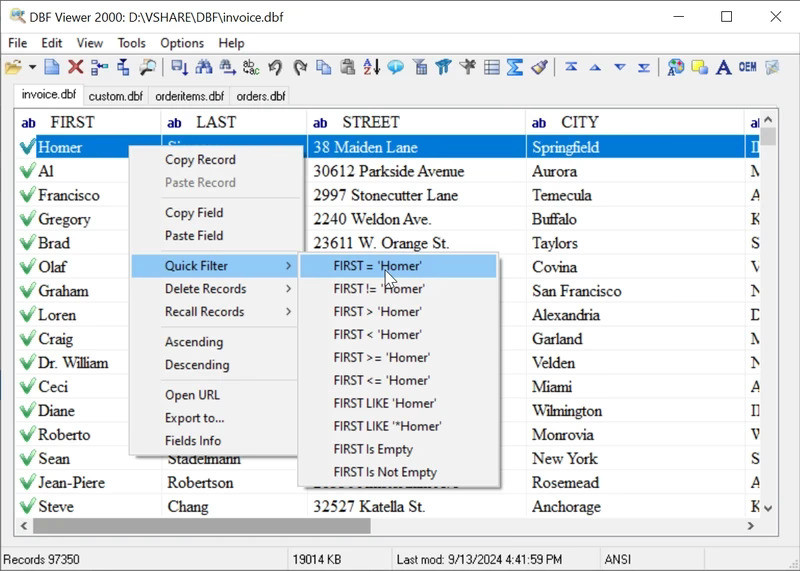The height and width of the screenshot is (571, 800).
Task: Toggle the green checkmark for Loren row
Action: coord(28,315)
